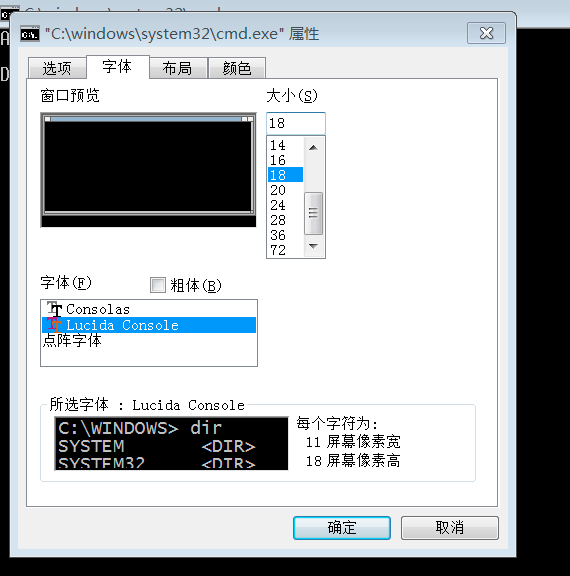The image size is (570, 576).
Task: Choose font size 14 in list
Action: [x=285, y=145]
